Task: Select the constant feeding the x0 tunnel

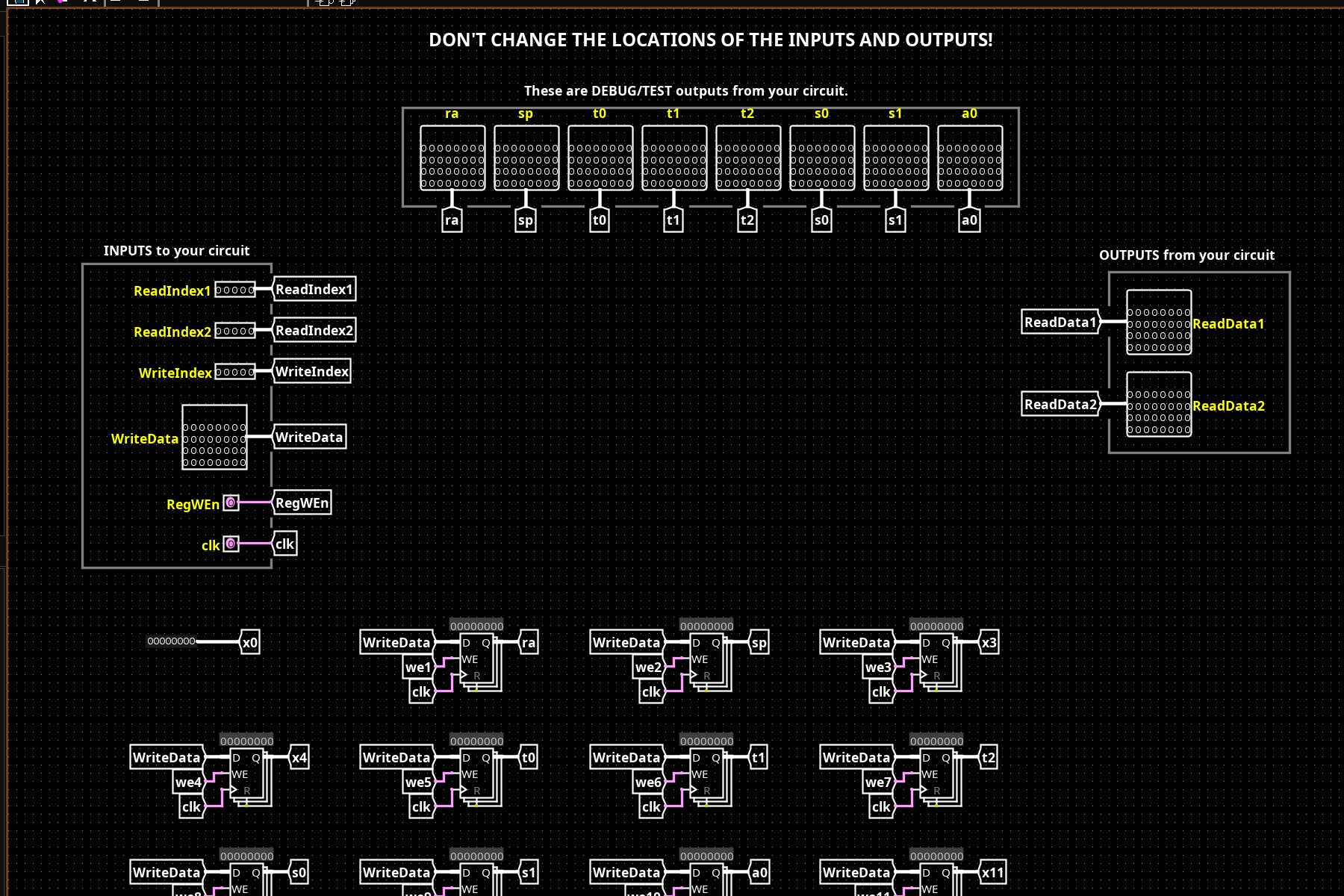Action: click(x=171, y=641)
